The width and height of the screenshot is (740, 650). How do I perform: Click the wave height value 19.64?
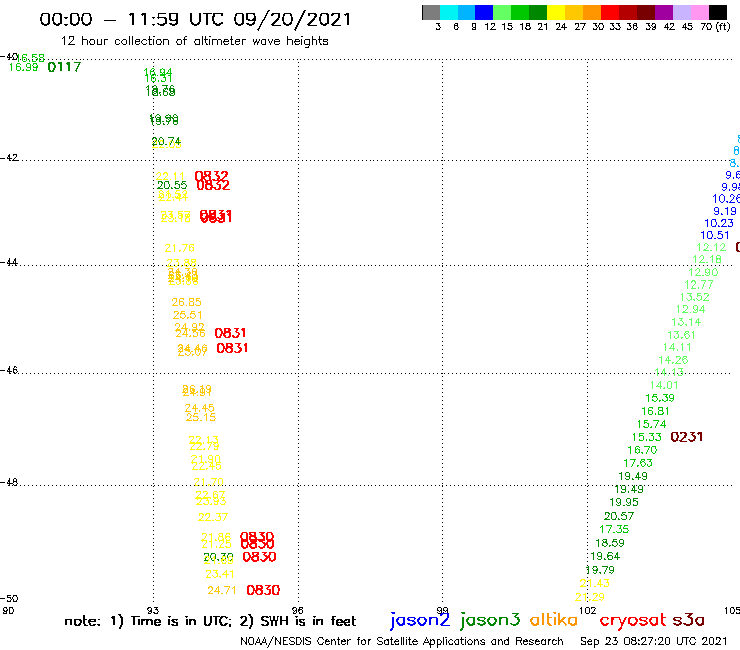(605, 556)
